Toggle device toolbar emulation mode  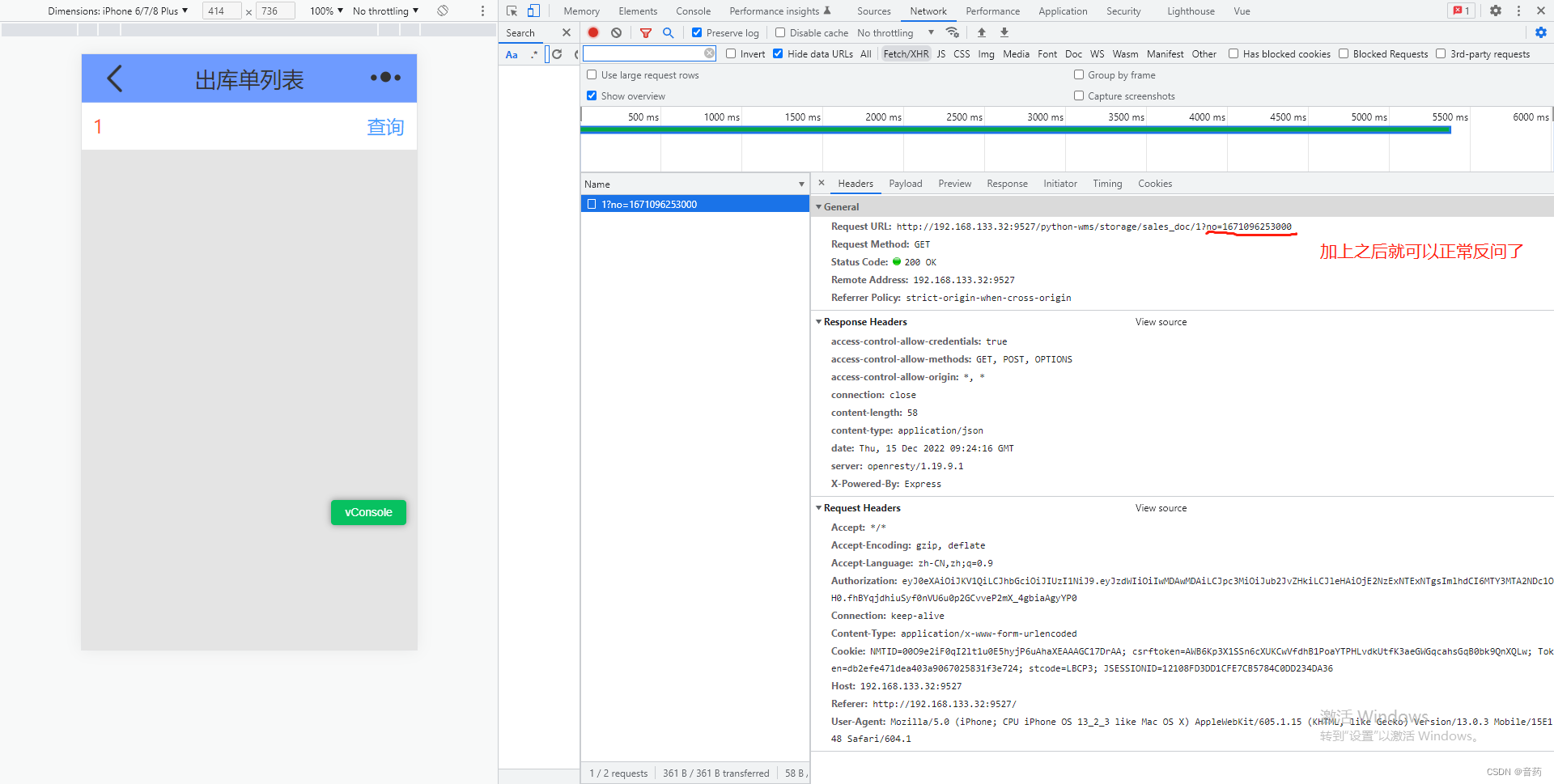[534, 11]
